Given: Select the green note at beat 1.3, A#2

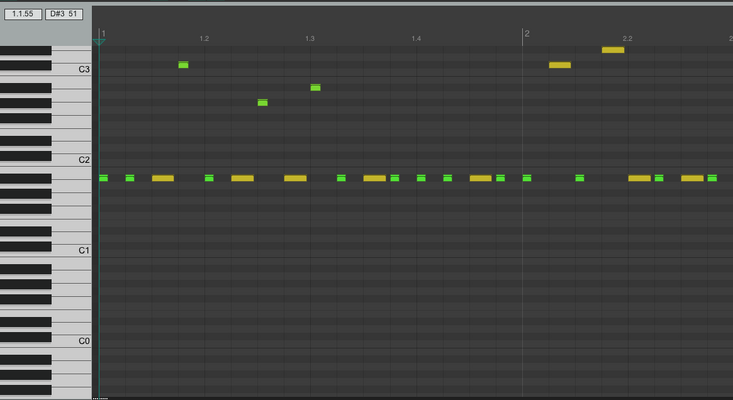Looking at the screenshot, I should pyautogui.click(x=316, y=87).
